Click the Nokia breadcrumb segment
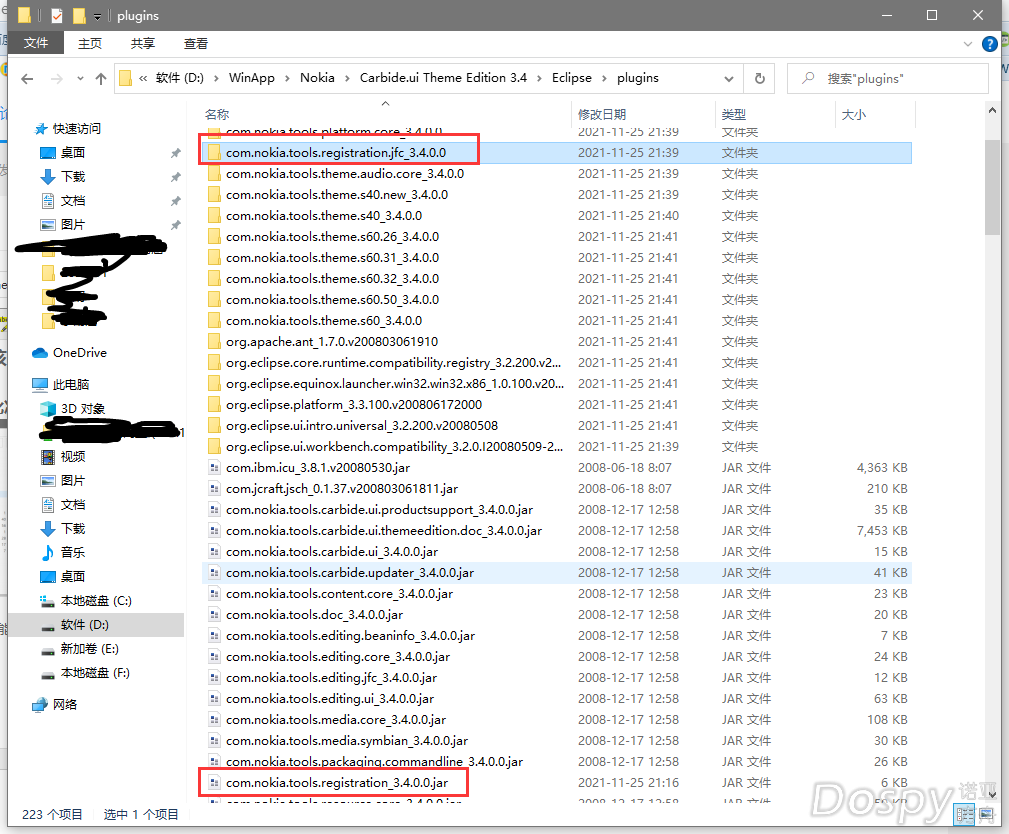The height and width of the screenshot is (834, 1009). tap(317, 78)
